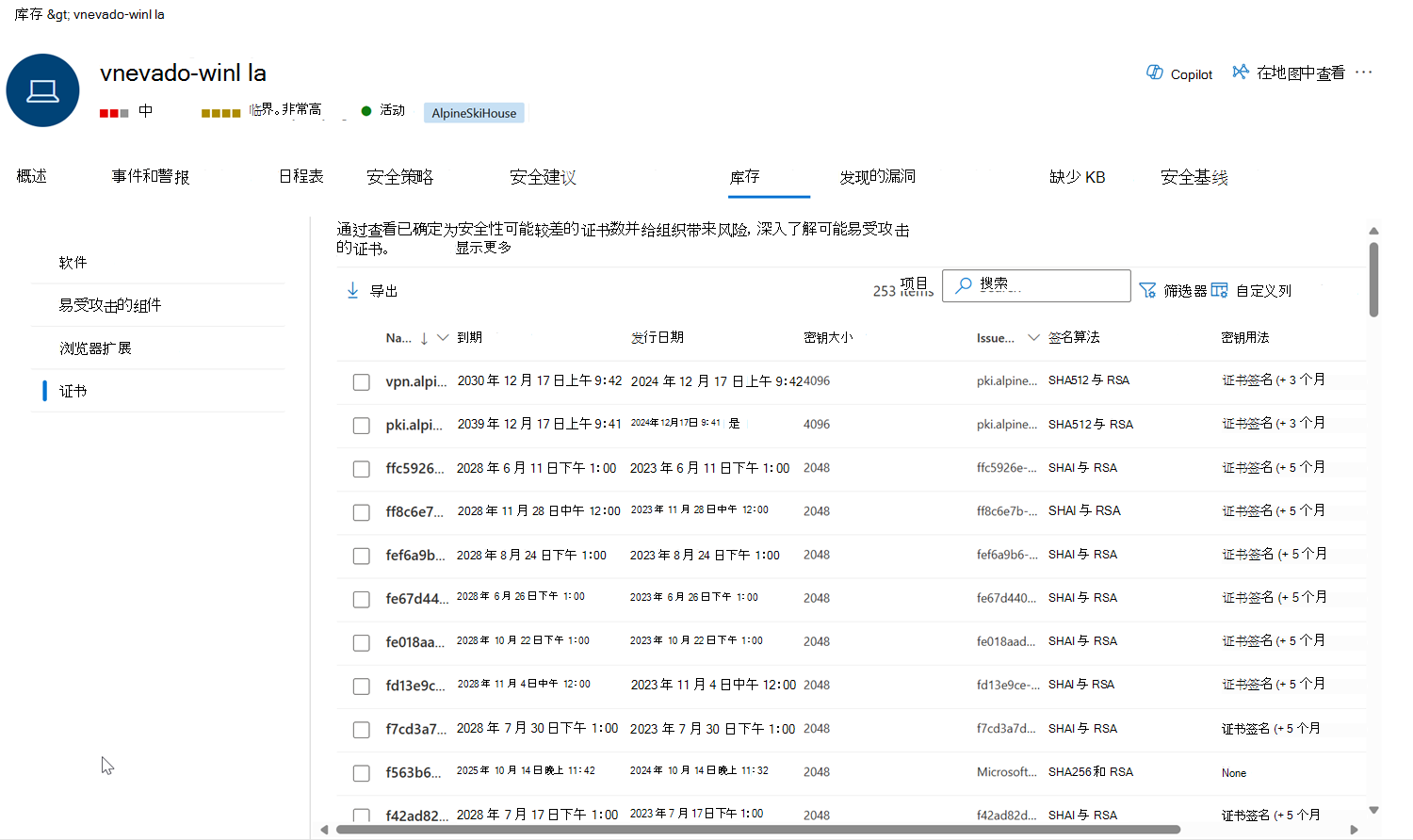The image size is (1413, 840).
Task: Select the ffc5926... row checkbox
Action: pyautogui.click(x=361, y=469)
